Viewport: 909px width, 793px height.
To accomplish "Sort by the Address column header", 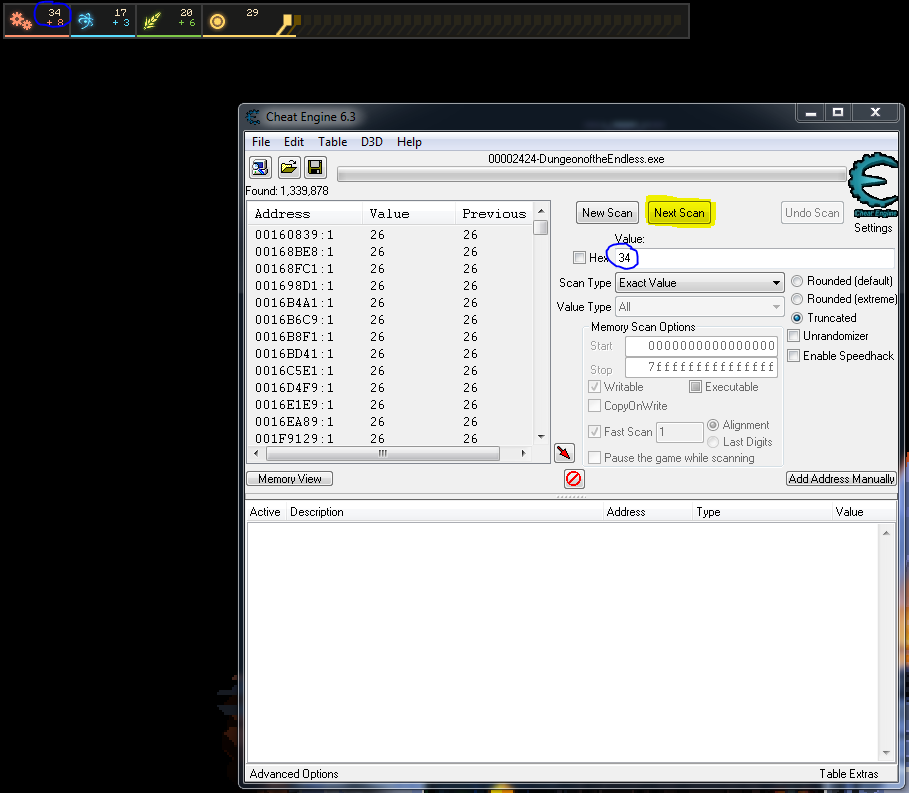I will [x=305, y=214].
